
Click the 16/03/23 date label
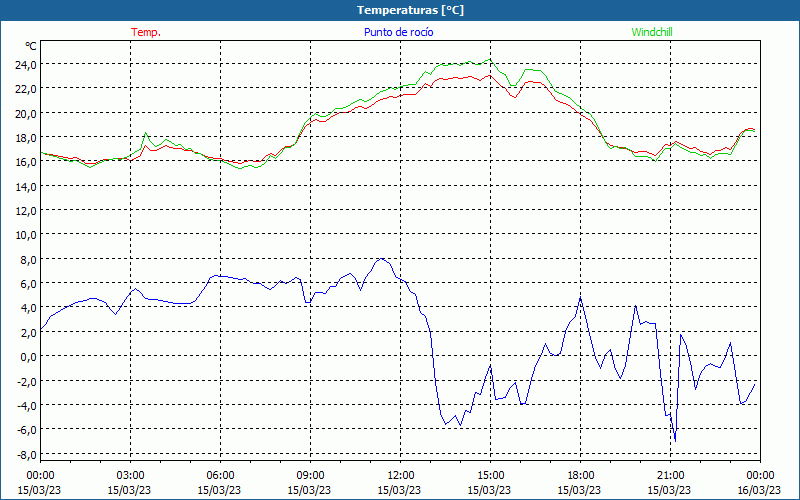pyautogui.click(x=760, y=490)
